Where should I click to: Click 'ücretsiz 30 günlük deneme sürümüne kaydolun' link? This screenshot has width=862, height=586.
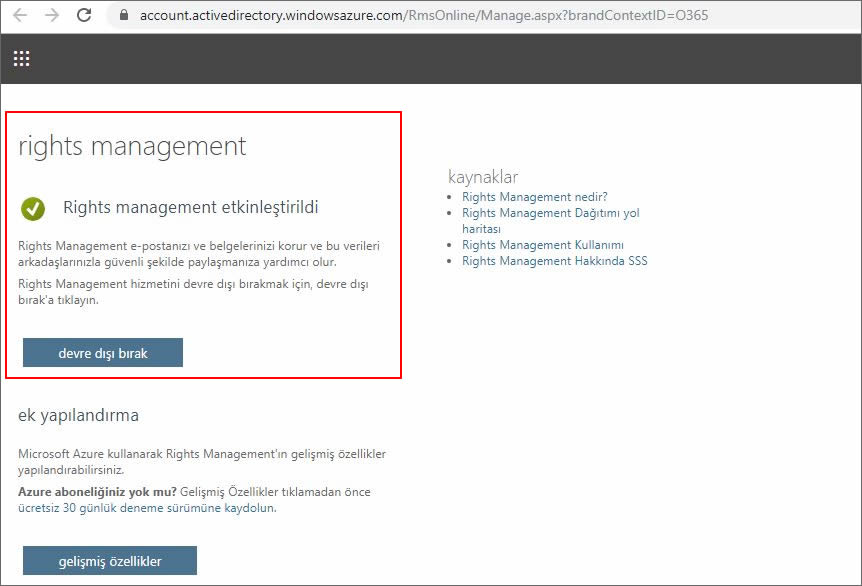(x=147, y=508)
